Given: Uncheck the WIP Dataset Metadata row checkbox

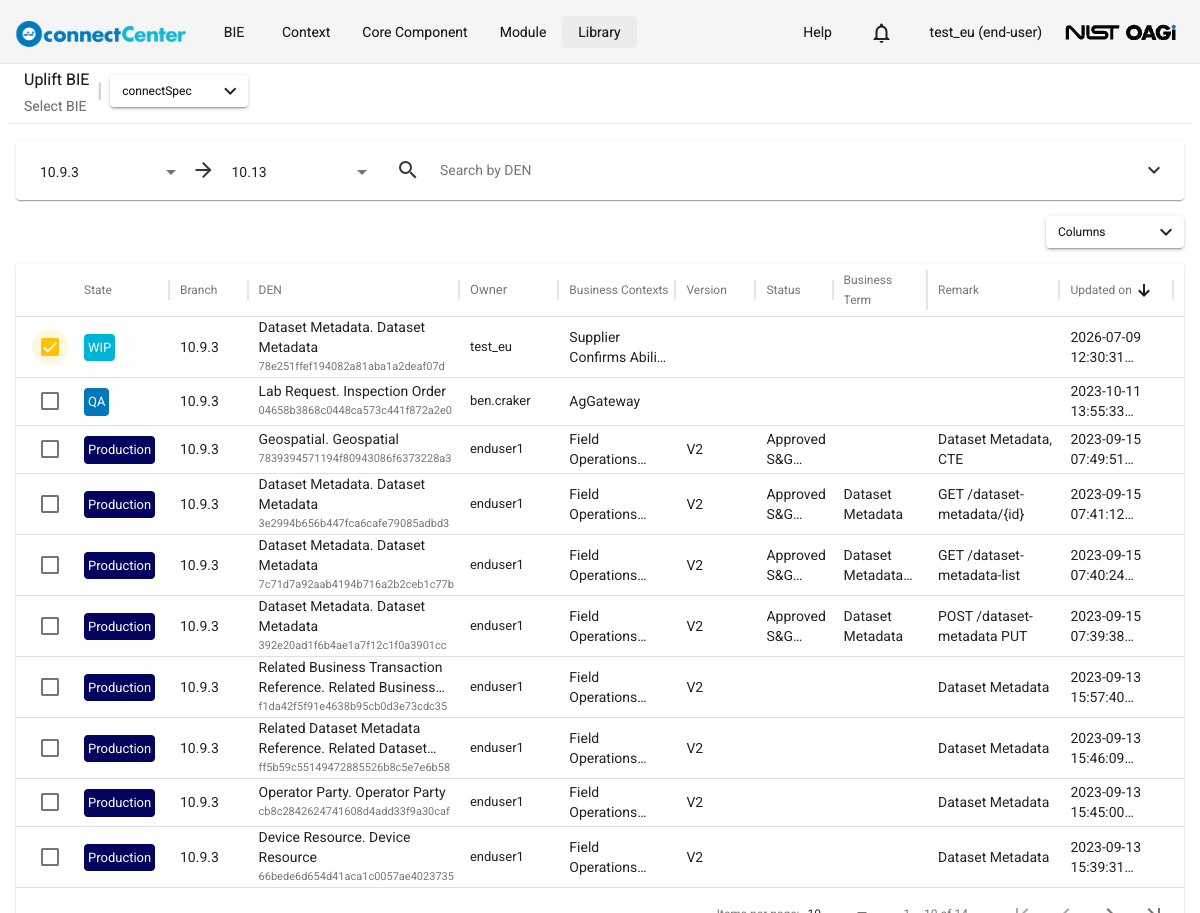Looking at the screenshot, I should pos(50,347).
